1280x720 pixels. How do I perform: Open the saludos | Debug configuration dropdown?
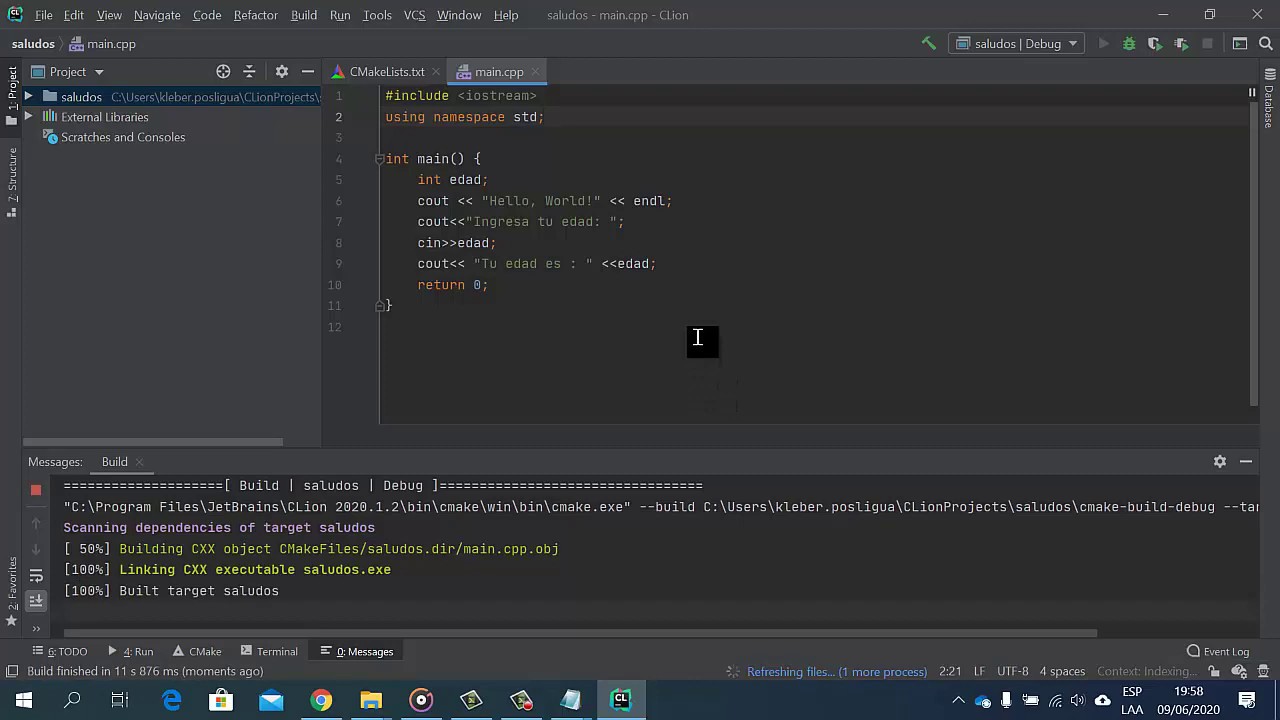(1018, 44)
